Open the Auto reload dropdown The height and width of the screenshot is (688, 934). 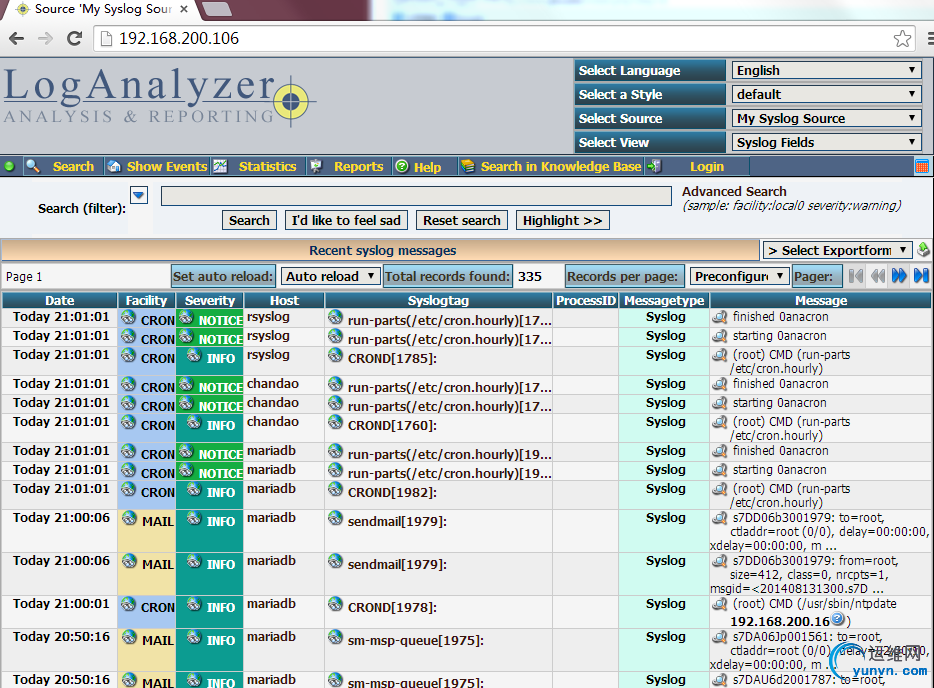point(330,276)
